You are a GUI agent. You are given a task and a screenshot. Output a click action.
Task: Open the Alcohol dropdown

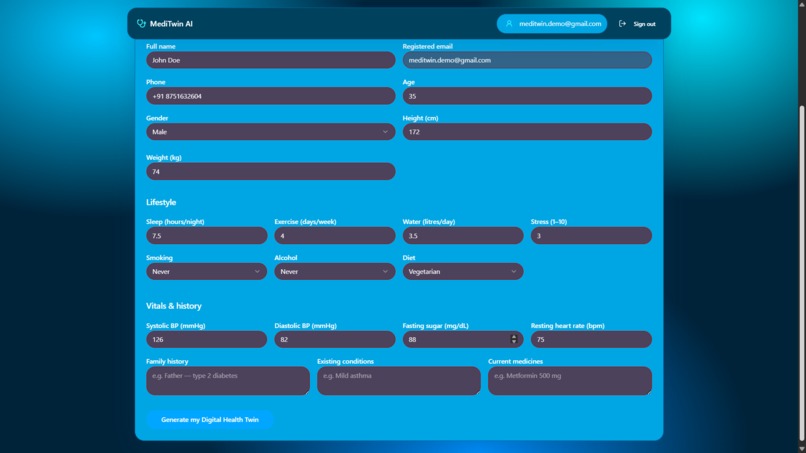pos(335,271)
